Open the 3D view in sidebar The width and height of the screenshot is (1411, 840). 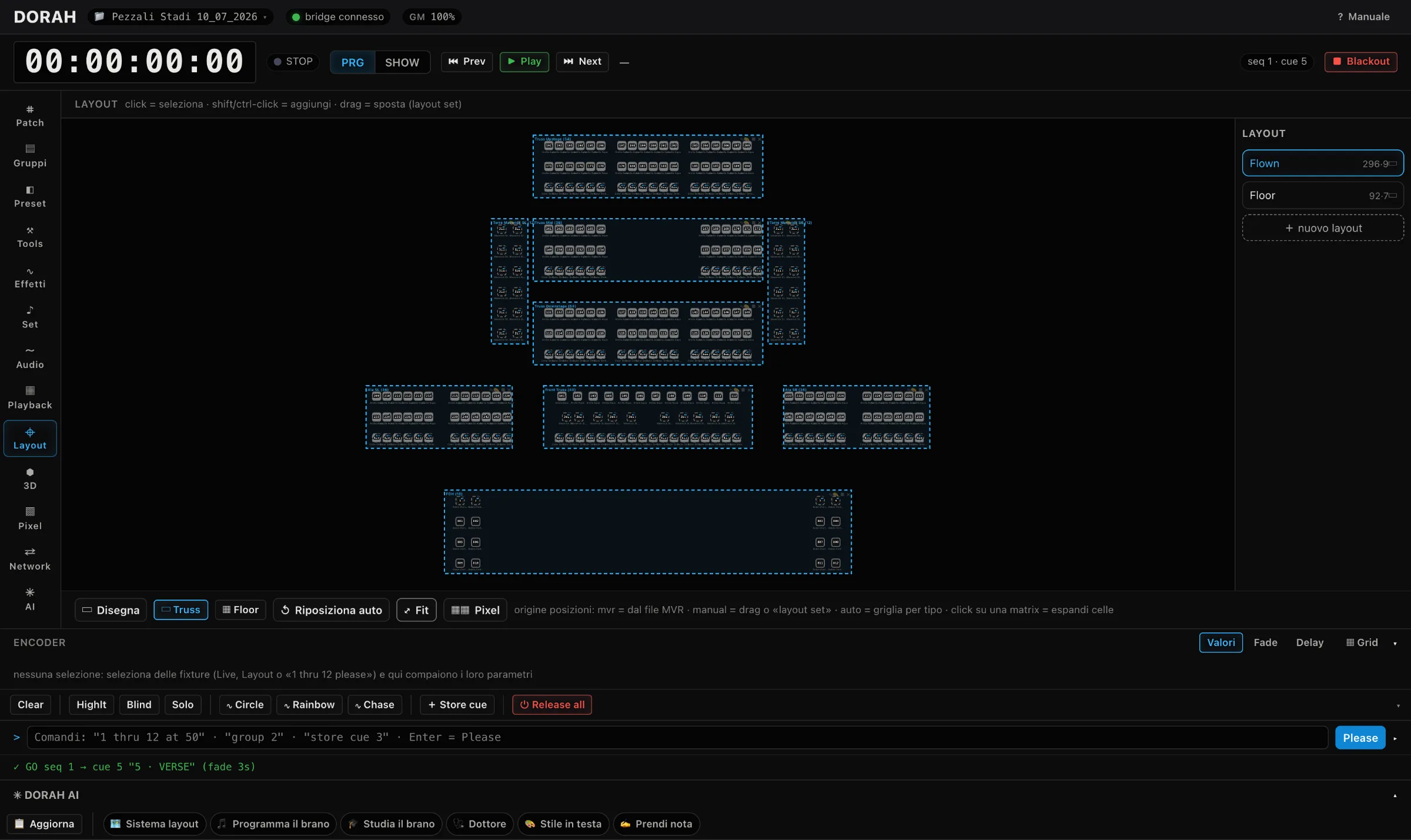(x=30, y=479)
